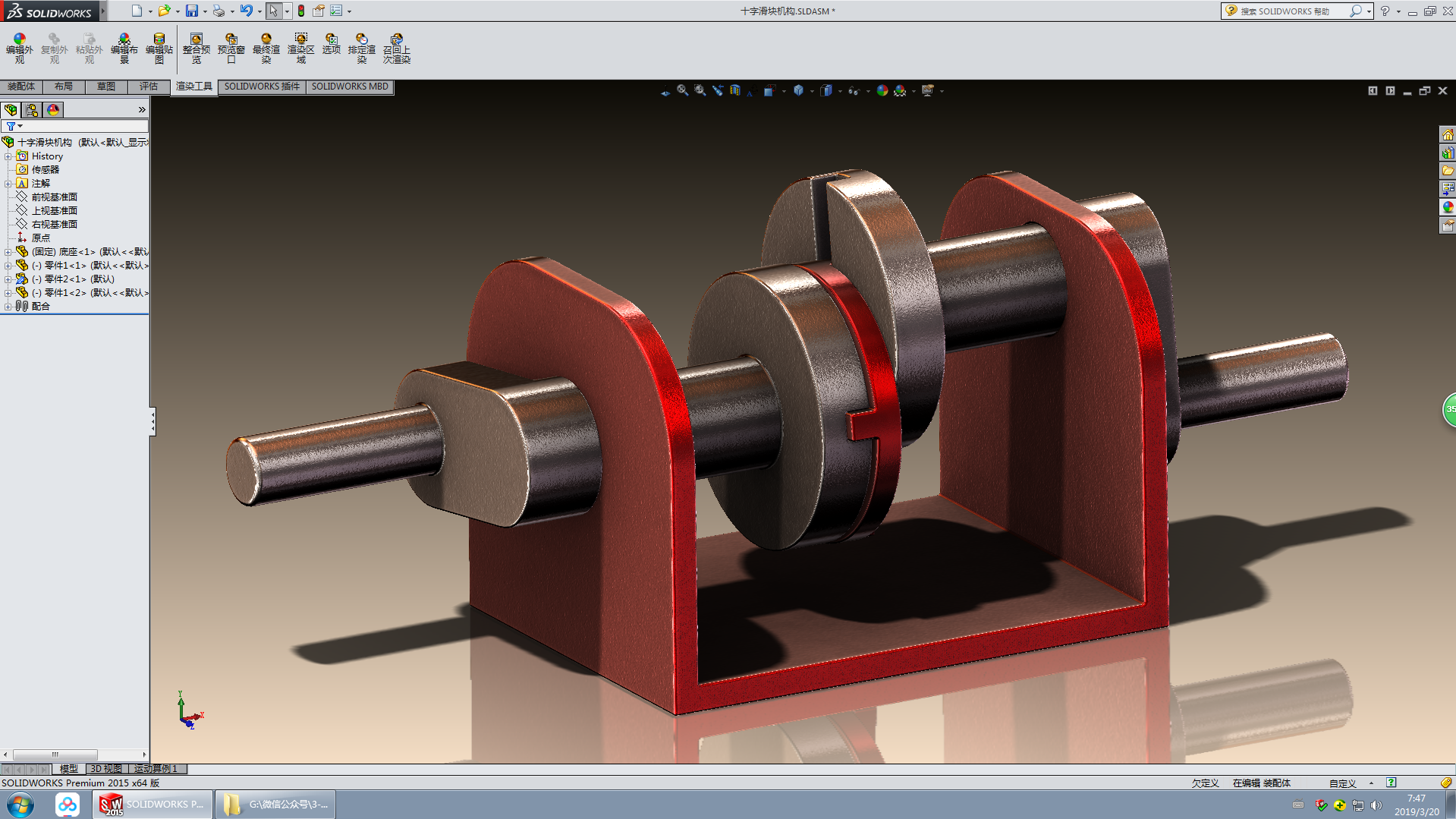Open dropdown arrow next to Save
The height and width of the screenshot is (819, 1456).
pyautogui.click(x=205, y=11)
